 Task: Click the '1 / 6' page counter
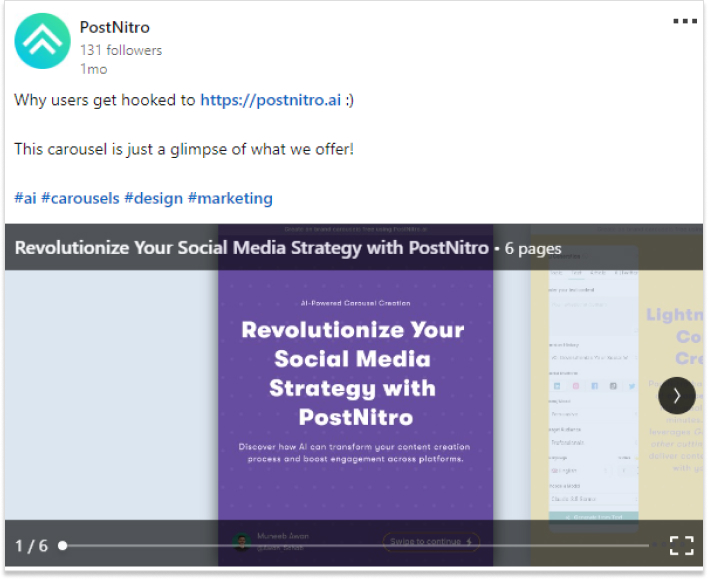31,546
